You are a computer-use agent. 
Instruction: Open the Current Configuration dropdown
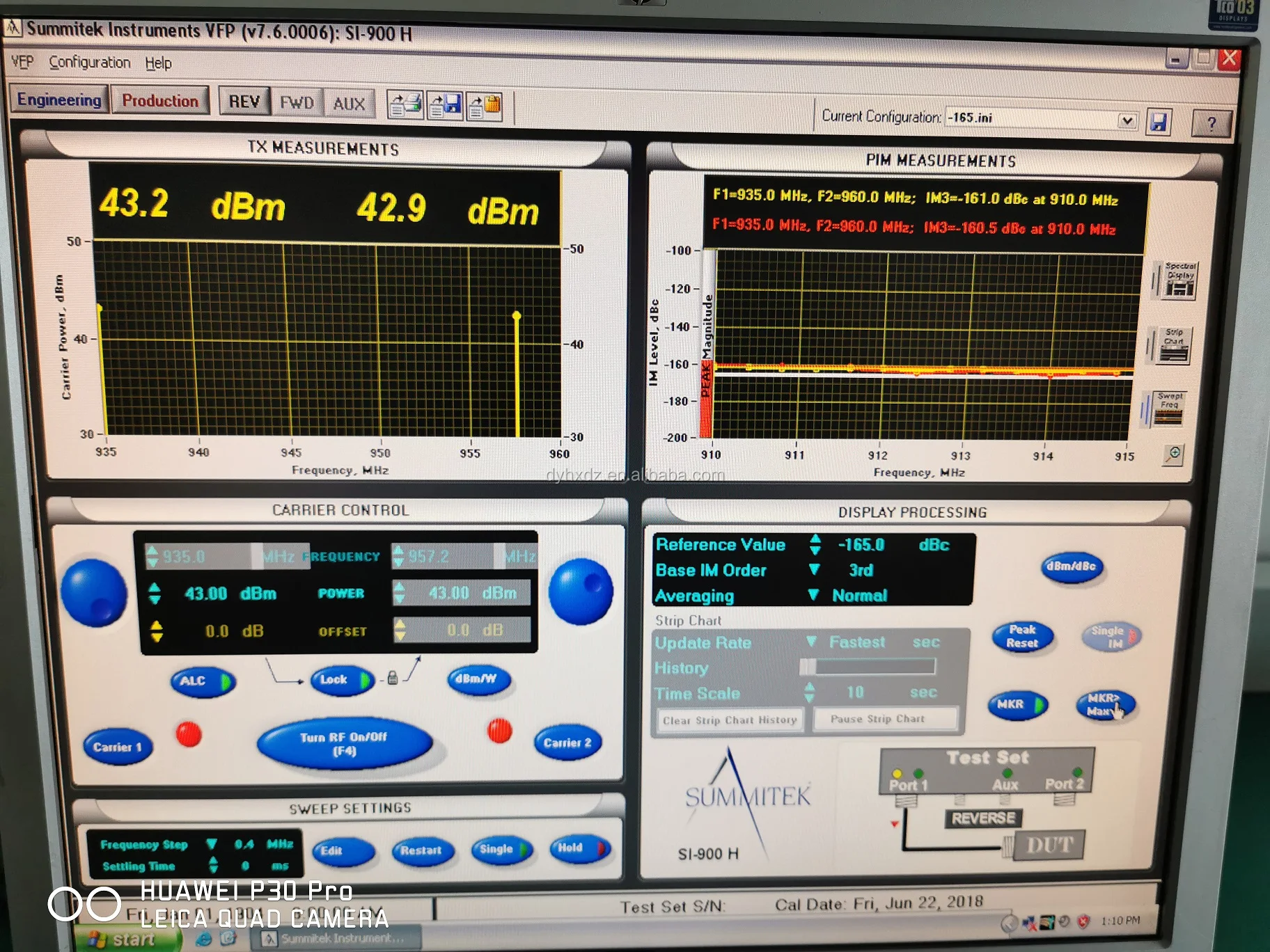[x=1126, y=120]
